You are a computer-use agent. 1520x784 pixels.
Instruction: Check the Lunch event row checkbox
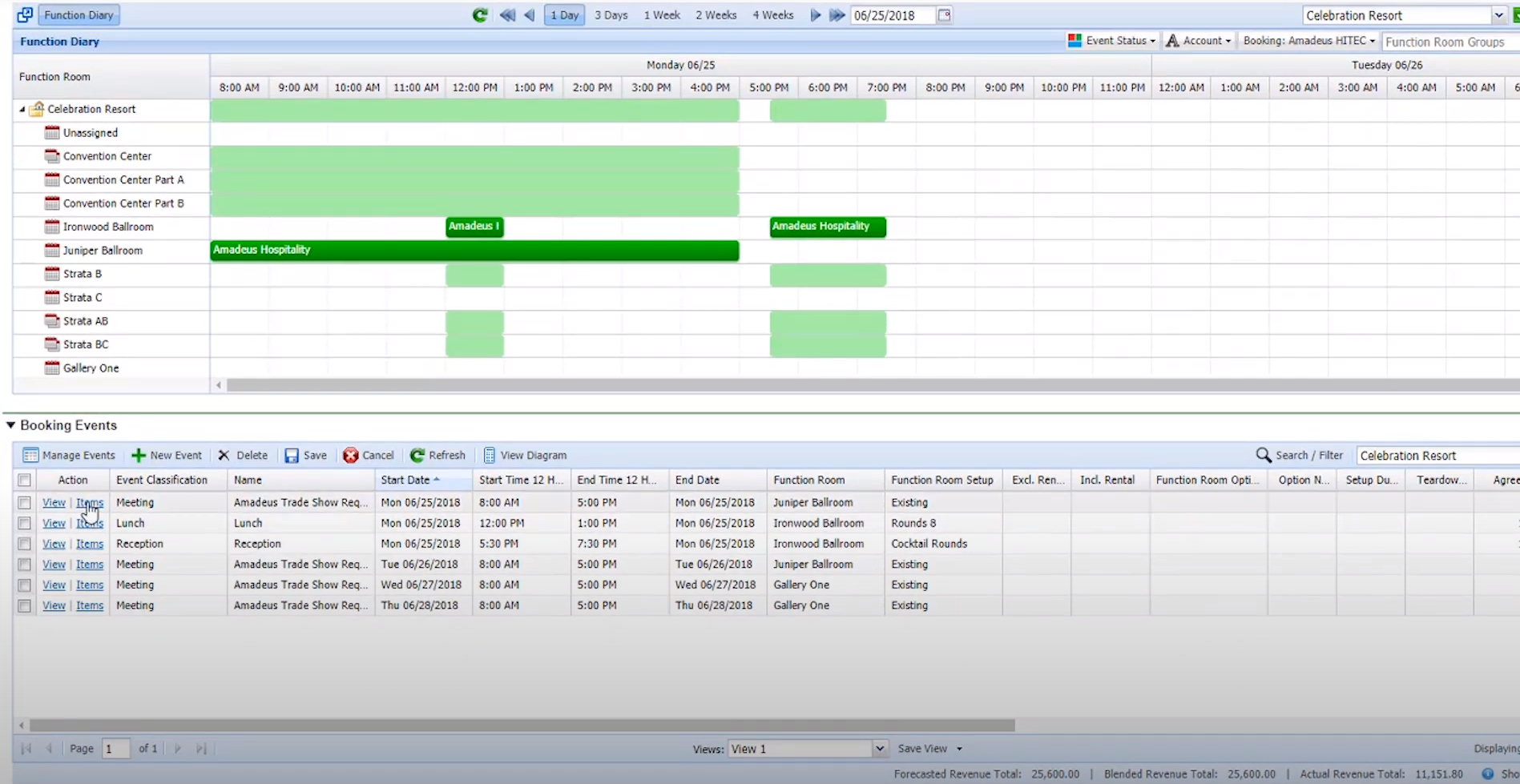pyautogui.click(x=25, y=523)
